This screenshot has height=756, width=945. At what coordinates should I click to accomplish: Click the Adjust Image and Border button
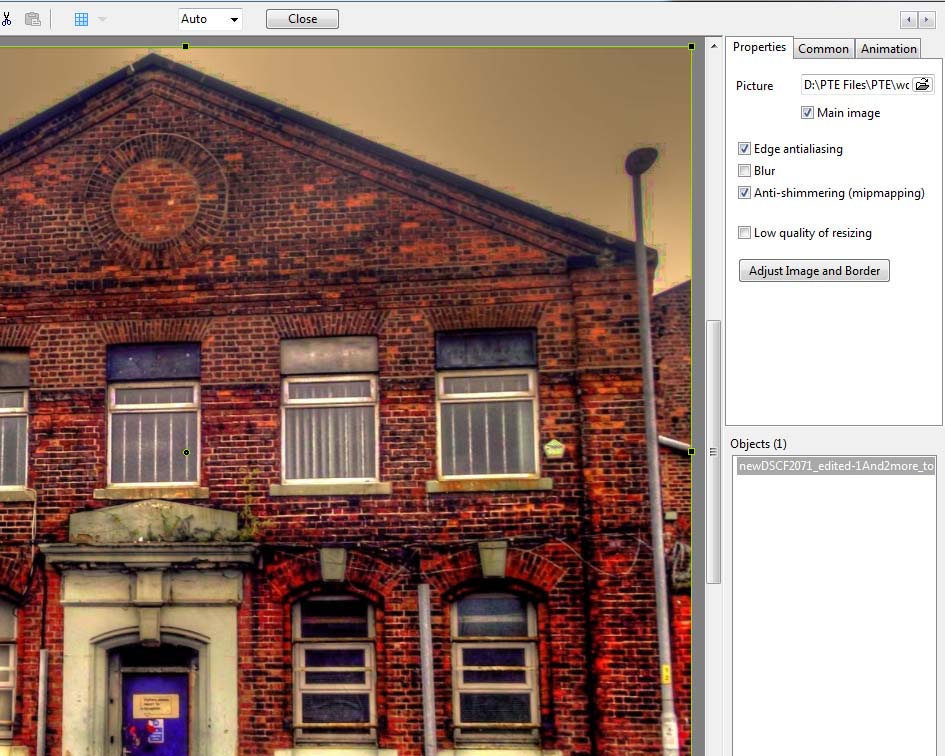(x=814, y=271)
